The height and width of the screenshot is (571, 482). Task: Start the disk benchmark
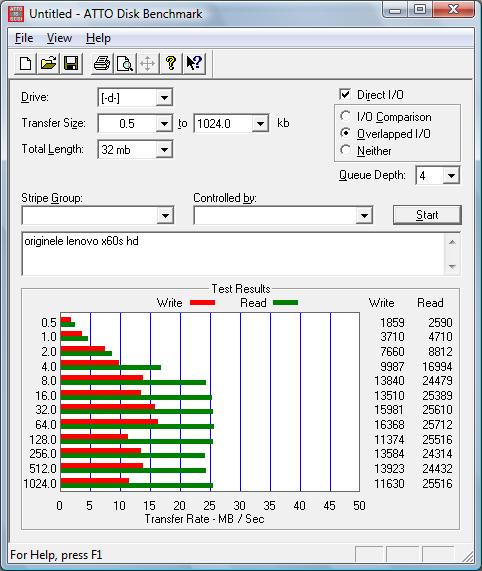tap(427, 215)
